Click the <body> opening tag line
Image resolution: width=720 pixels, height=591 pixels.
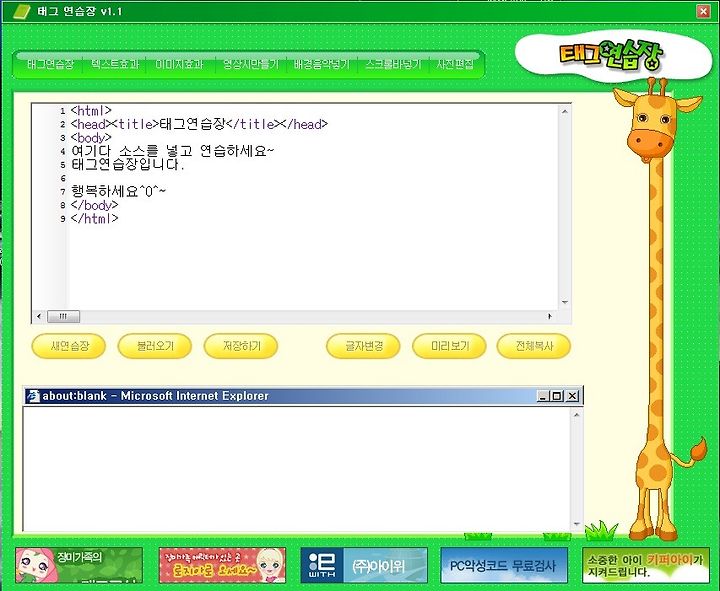(x=91, y=137)
